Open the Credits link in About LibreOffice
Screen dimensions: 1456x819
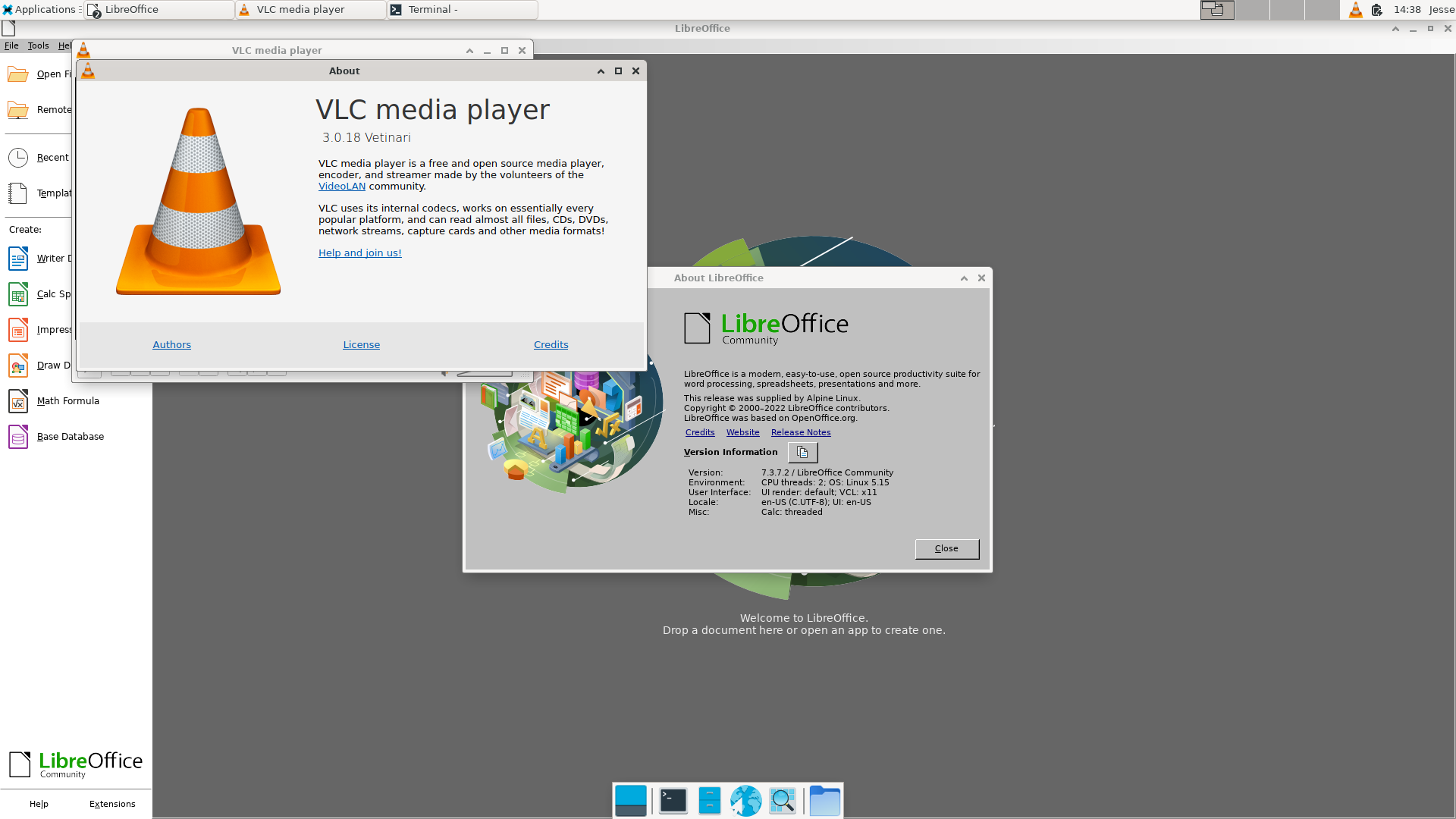(700, 432)
